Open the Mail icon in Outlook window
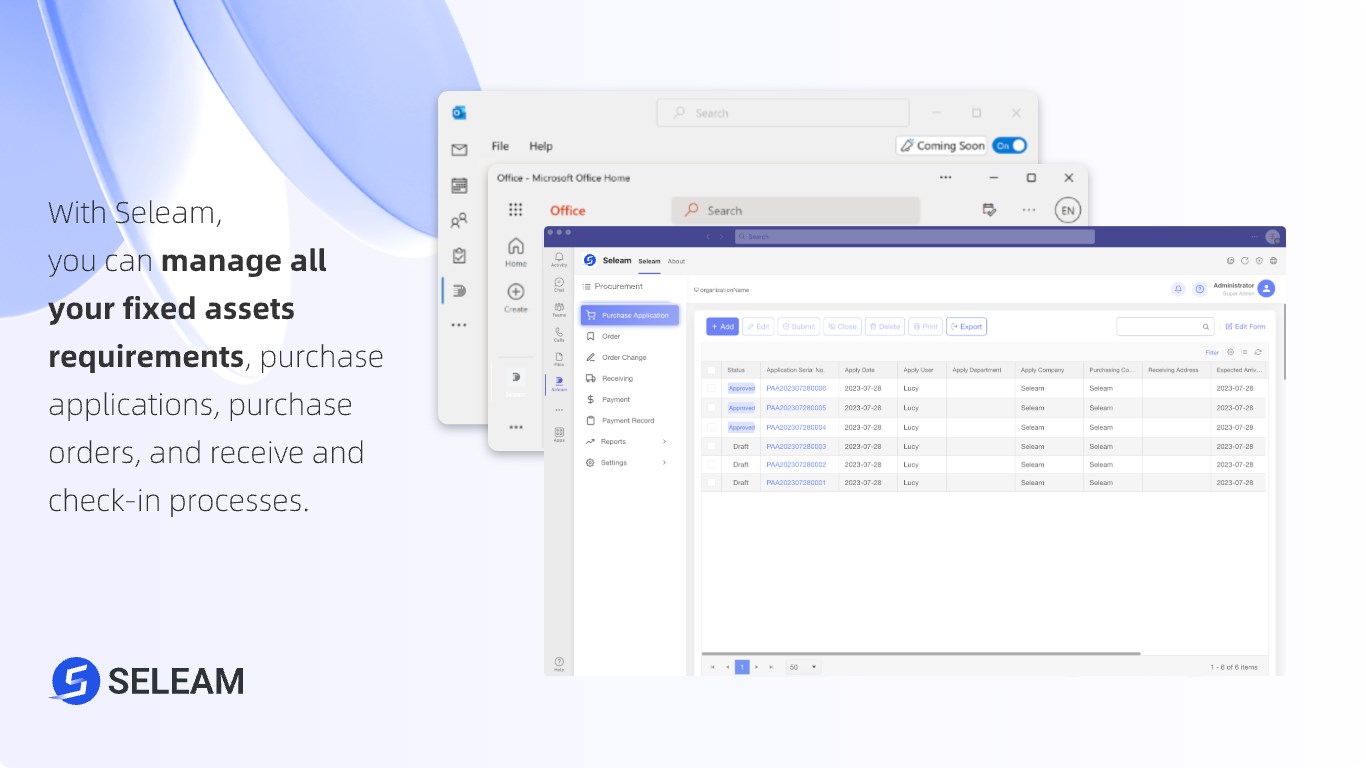The width and height of the screenshot is (1366, 768). click(x=459, y=150)
